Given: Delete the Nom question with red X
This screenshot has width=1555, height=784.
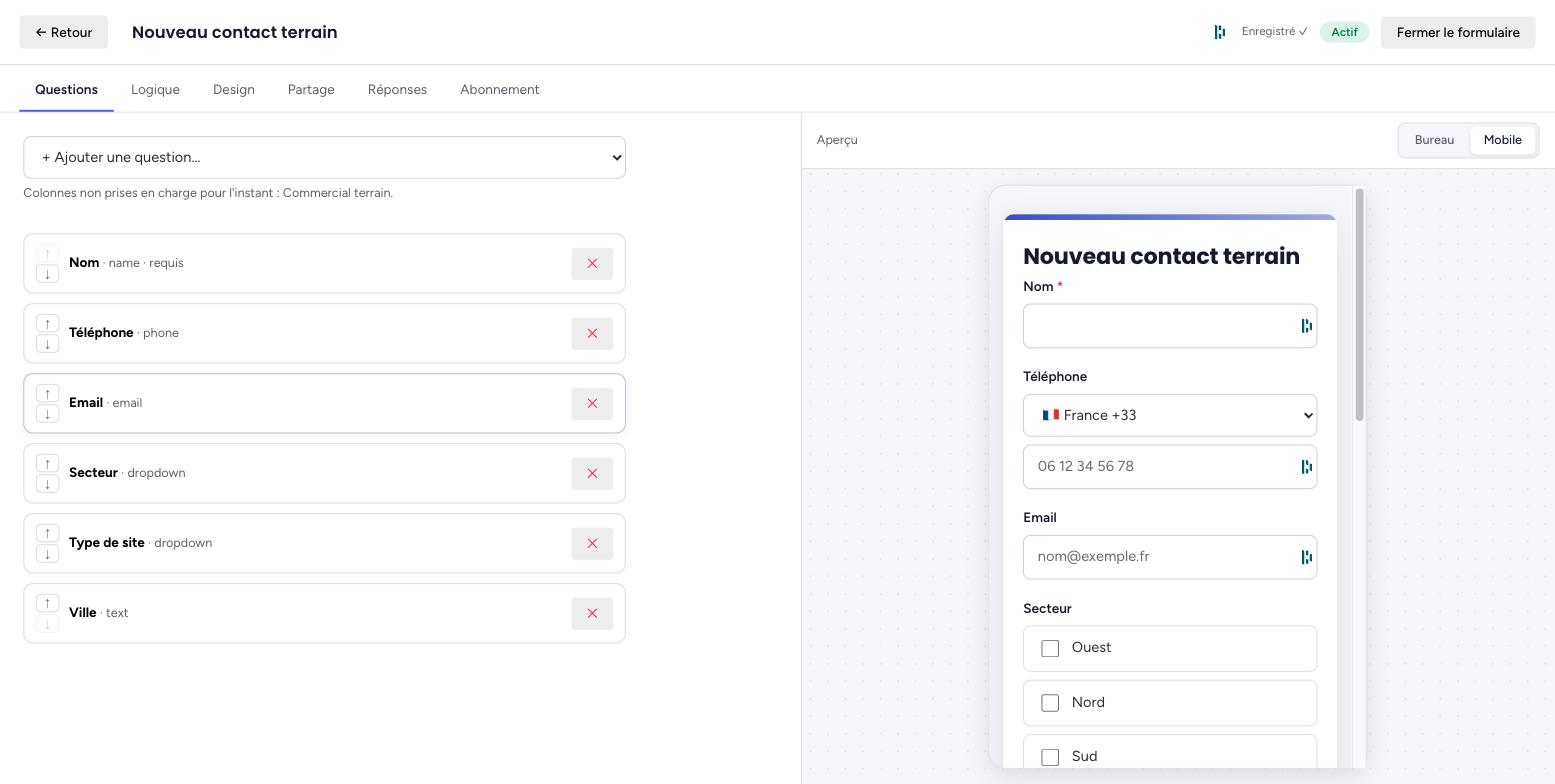Looking at the screenshot, I should click(592, 263).
